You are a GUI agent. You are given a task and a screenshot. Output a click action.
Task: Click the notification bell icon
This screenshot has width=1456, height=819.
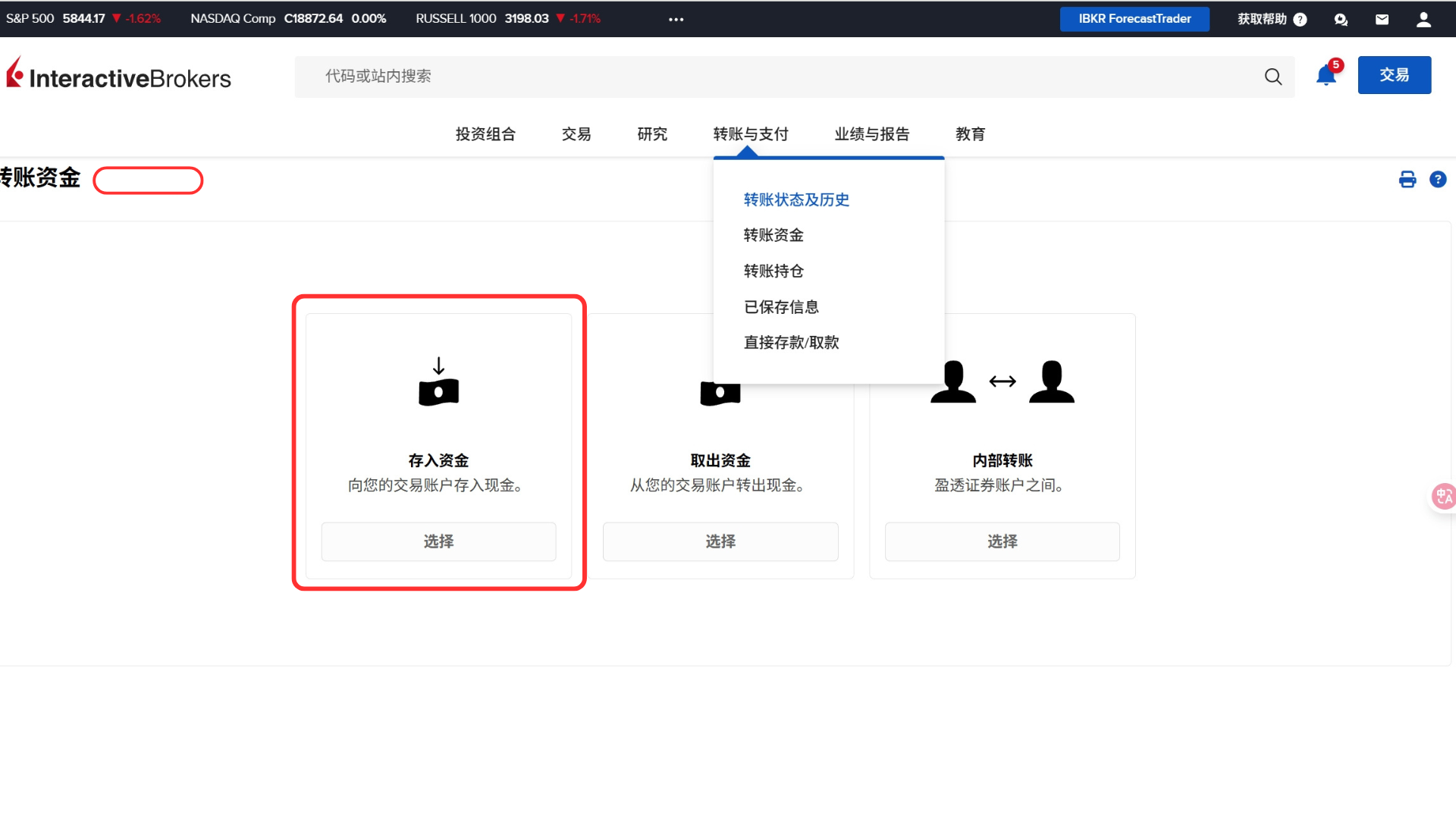point(1326,76)
